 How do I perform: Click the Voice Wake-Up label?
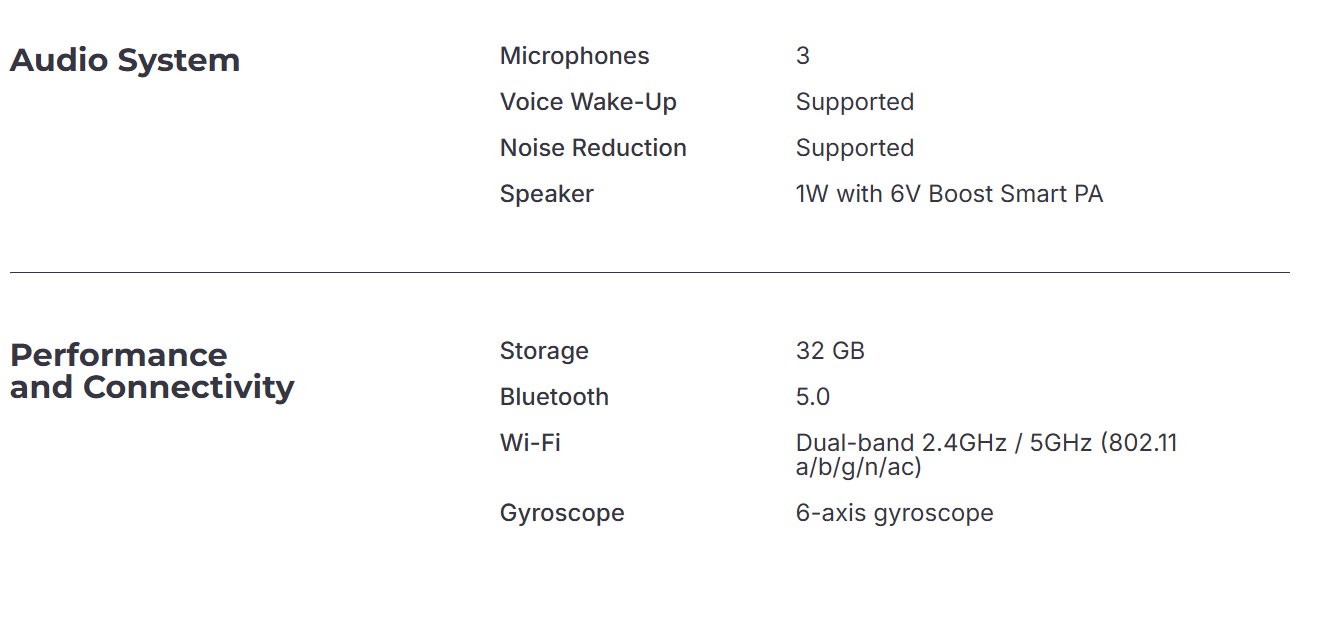click(588, 102)
